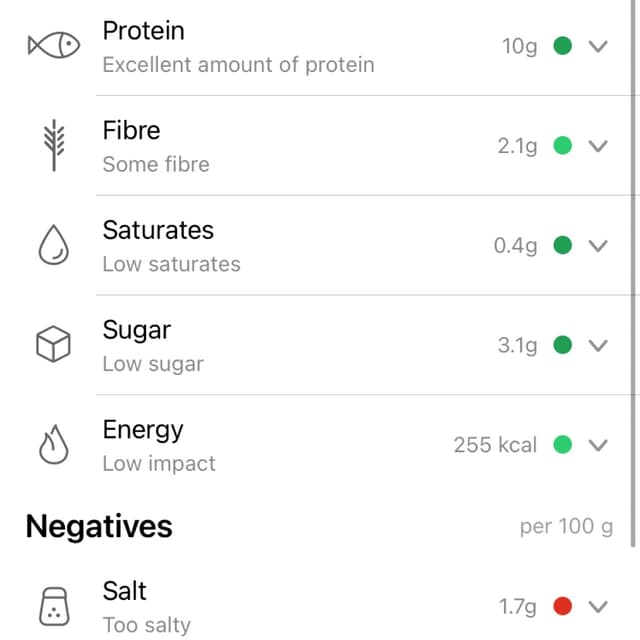Viewport: 640px width, 640px height.
Task: Tap the flame icon for Energy
Action: pos(53,446)
